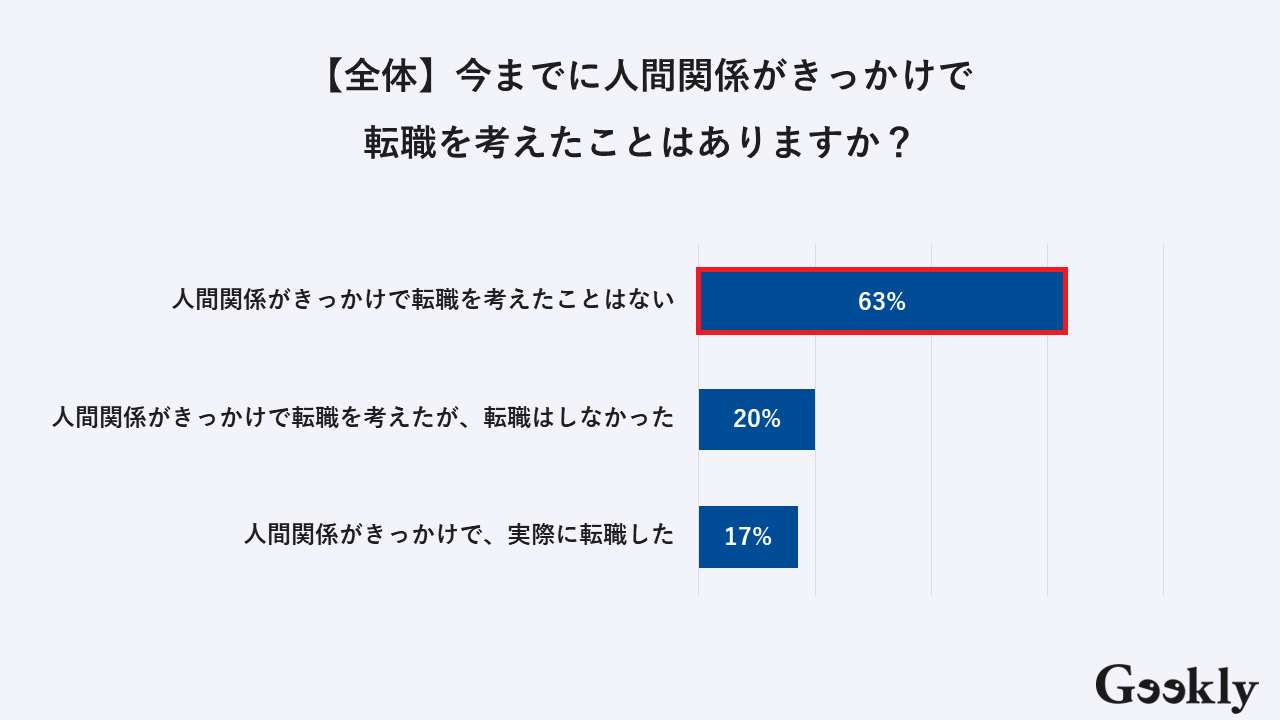Click the question mark ending the title
This screenshot has height=720, width=1280.
tap(897, 143)
